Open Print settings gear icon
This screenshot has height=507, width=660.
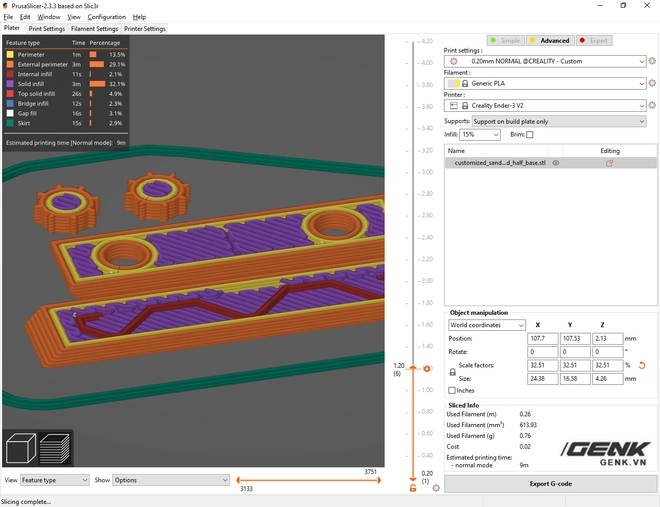pyautogui.click(x=652, y=61)
